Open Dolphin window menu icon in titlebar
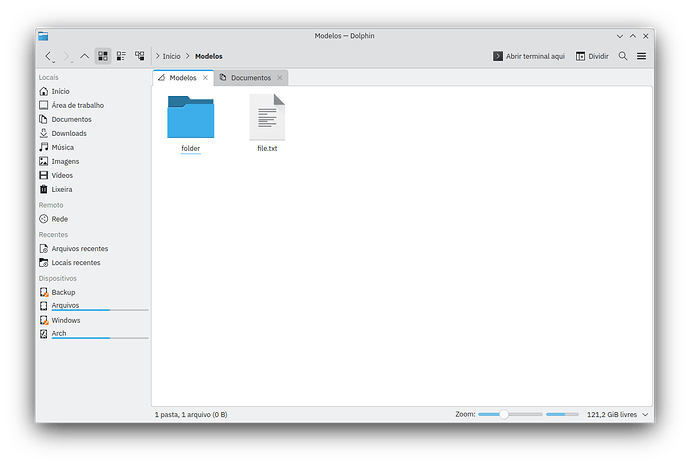 click(x=43, y=36)
